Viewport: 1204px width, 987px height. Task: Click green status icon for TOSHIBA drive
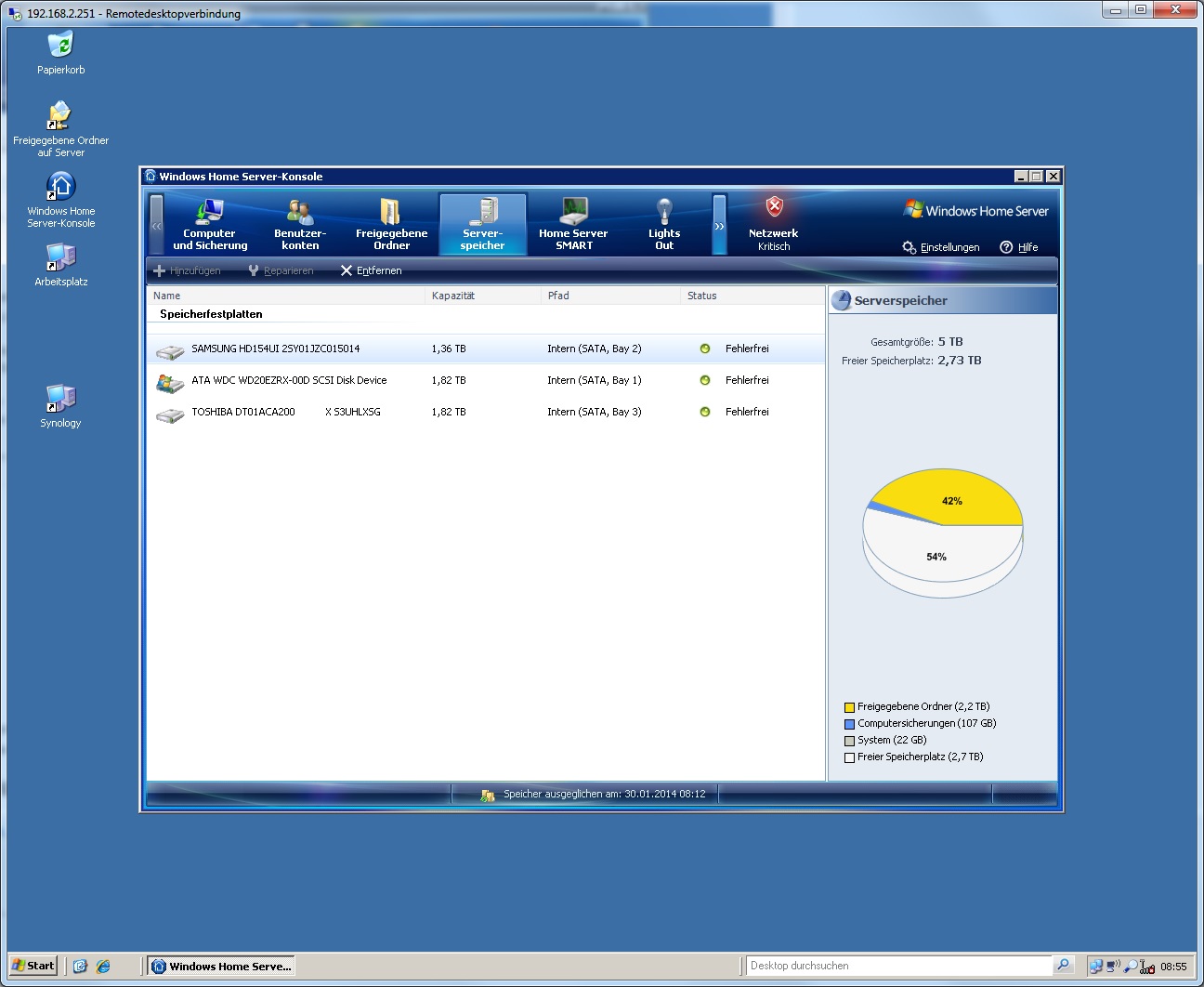point(705,412)
